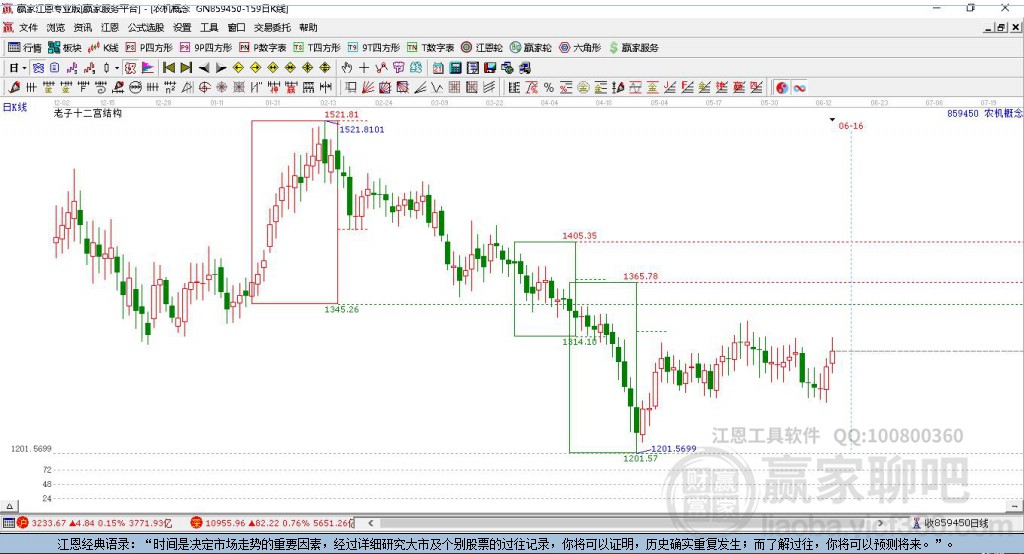Select the percentage % drawing tool
The height and width of the screenshot is (554, 1024).
coord(549,88)
